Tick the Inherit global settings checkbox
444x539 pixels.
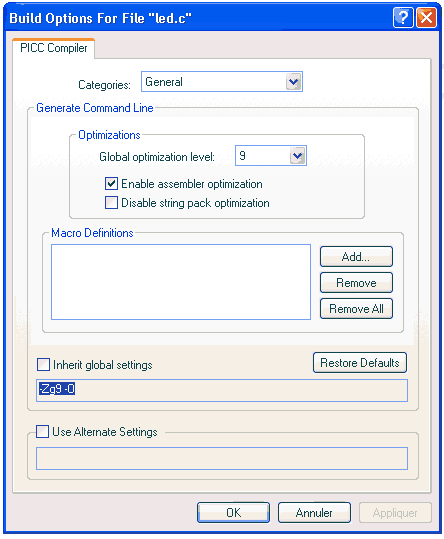pos(43,364)
